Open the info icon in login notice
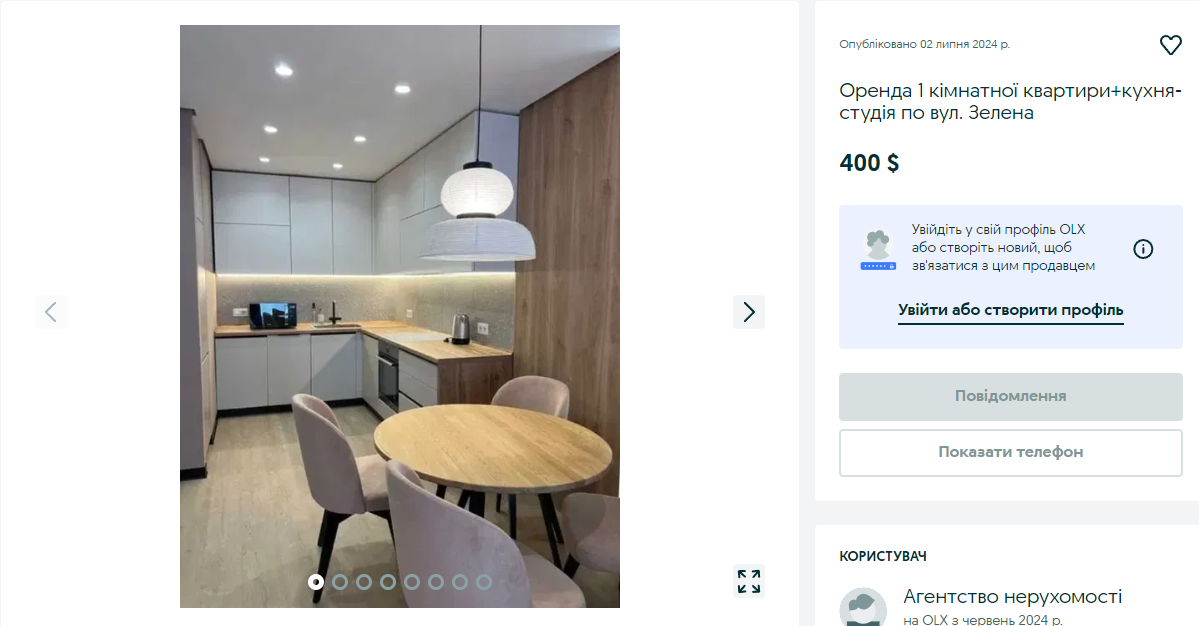 click(x=1142, y=249)
